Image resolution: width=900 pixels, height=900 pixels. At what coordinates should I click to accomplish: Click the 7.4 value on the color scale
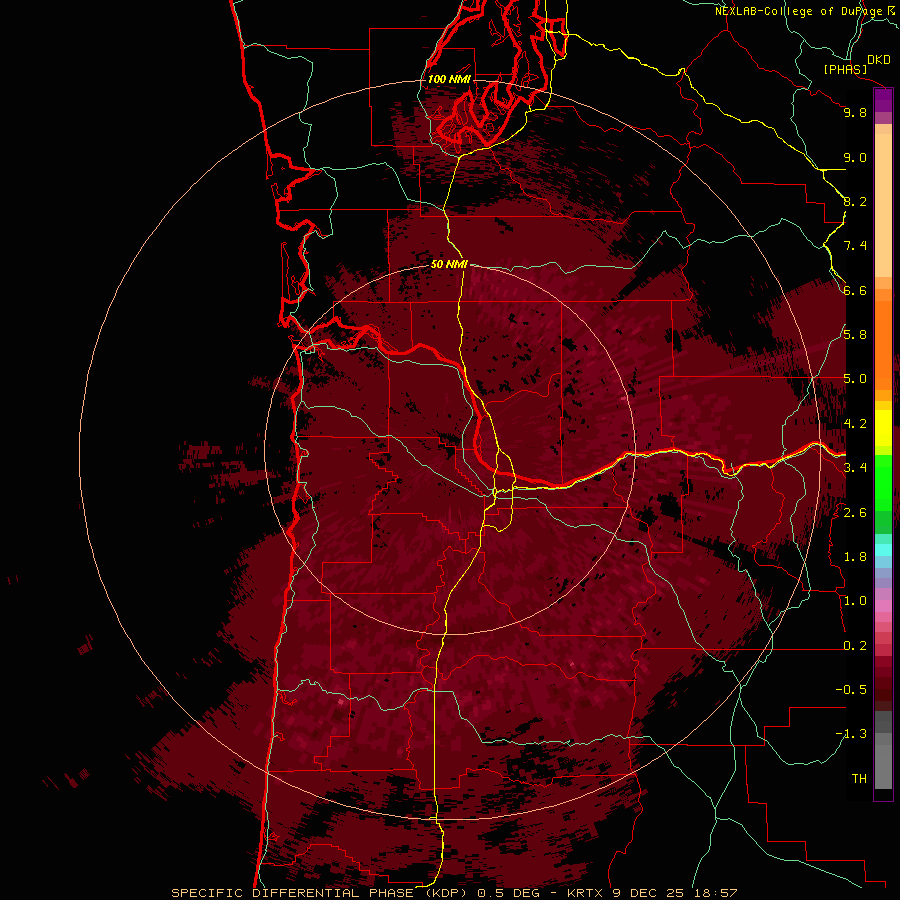tap(855, 246)
